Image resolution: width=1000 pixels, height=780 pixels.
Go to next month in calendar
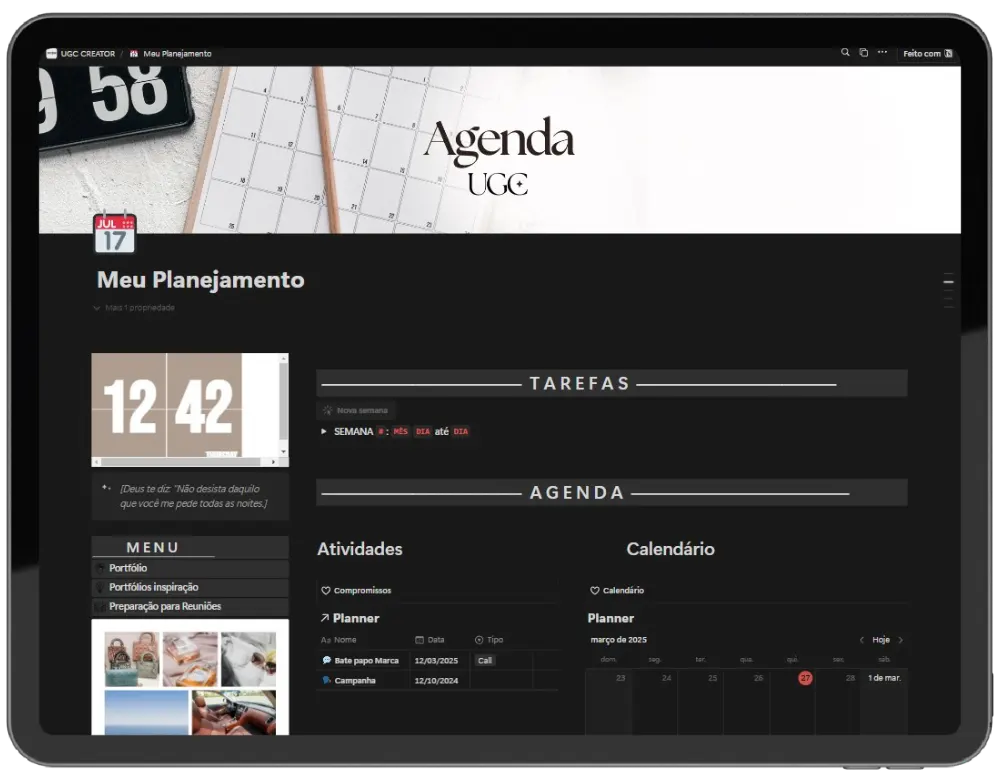(900, 640)
